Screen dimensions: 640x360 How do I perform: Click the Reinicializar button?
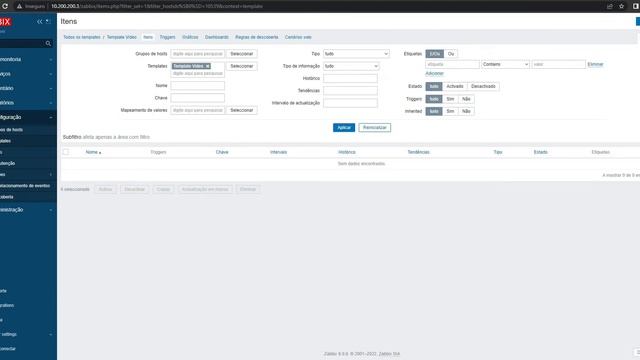[375, 128]
